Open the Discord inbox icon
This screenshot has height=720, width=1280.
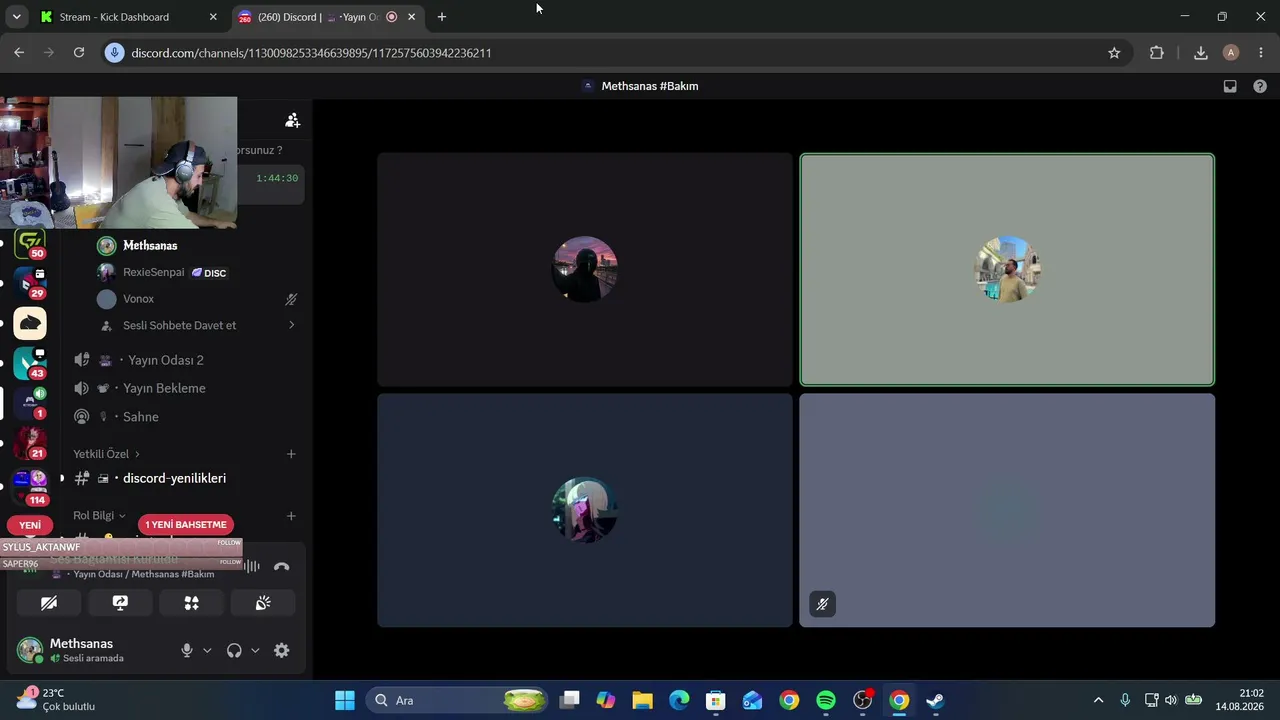pos(1230,86)
